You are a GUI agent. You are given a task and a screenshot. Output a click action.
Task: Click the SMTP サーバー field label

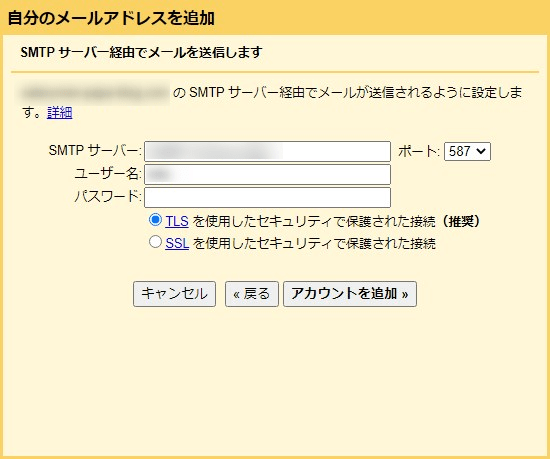pos(95,151)
